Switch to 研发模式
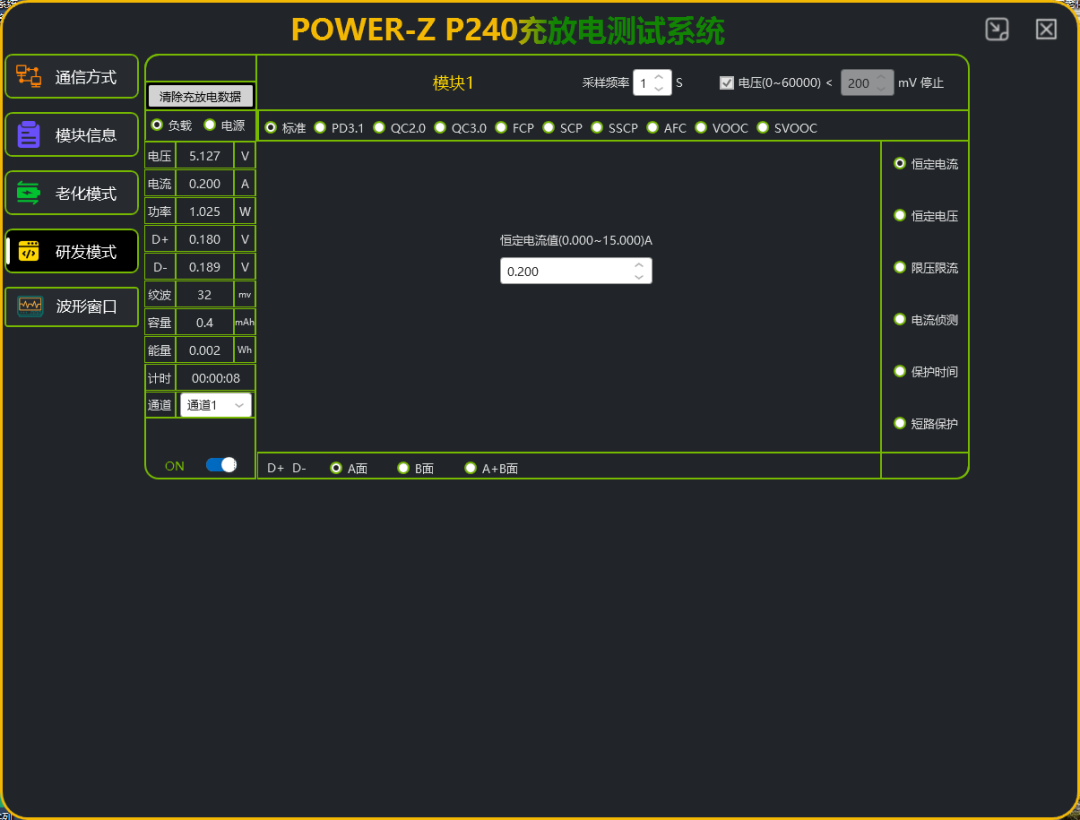The width and height of the screenshot is (1080, 820). [72, 251]
